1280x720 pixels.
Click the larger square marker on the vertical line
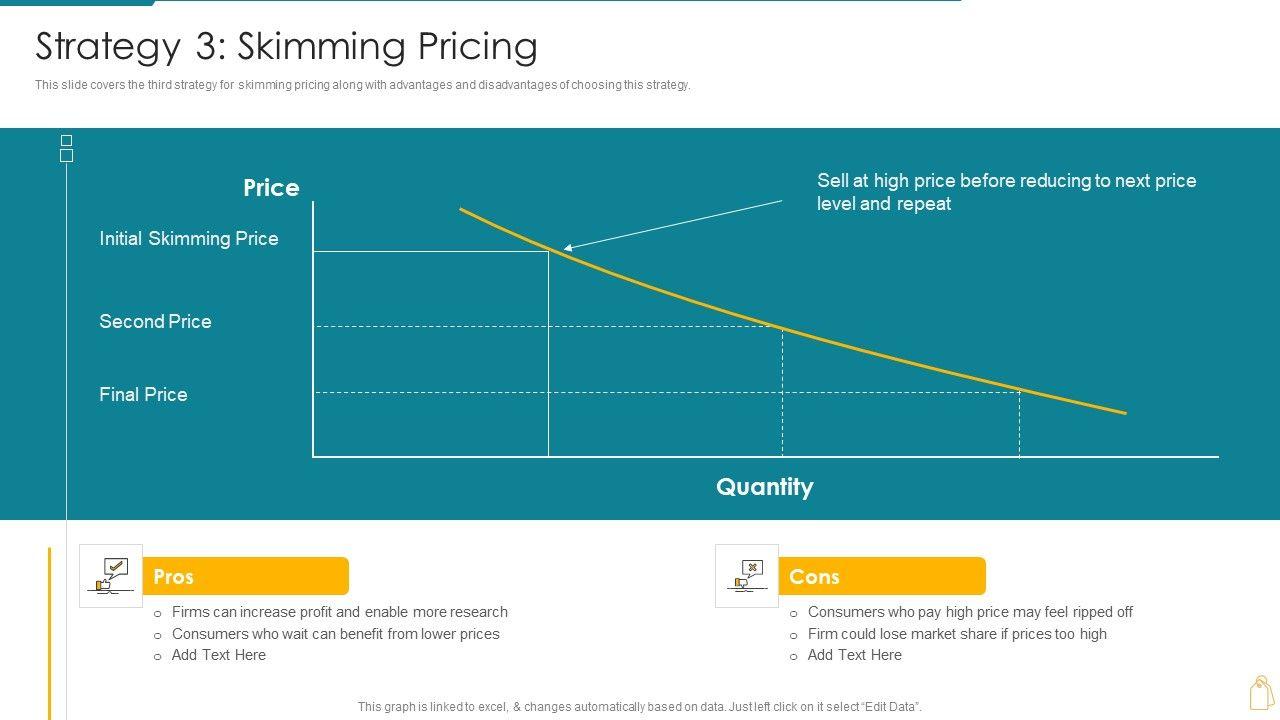[x=67, y=156]
